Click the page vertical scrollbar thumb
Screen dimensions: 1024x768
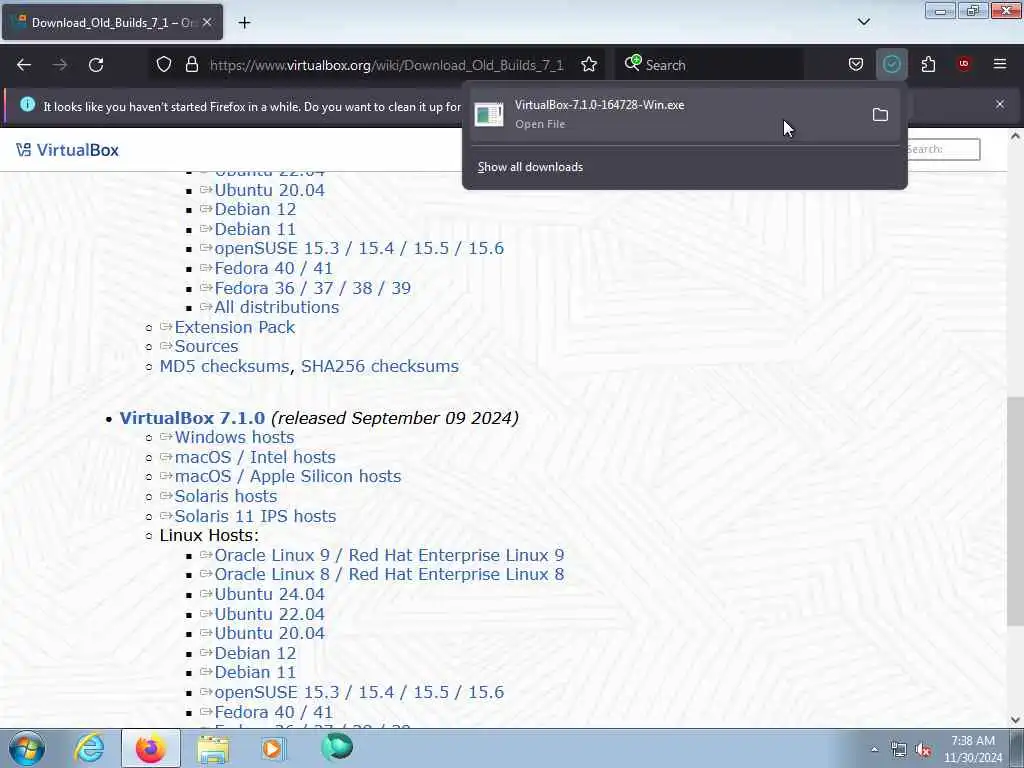pyautogui.click(x=1015, y=511)
